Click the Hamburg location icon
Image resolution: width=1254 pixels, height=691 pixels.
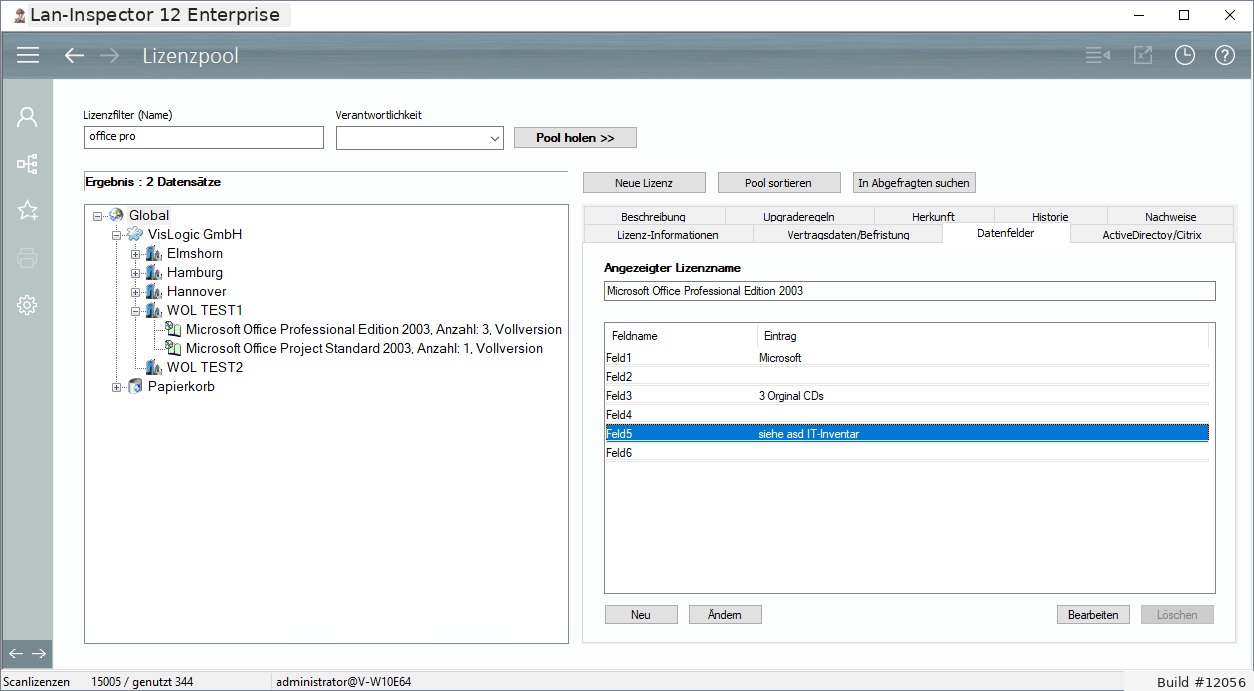153,272
